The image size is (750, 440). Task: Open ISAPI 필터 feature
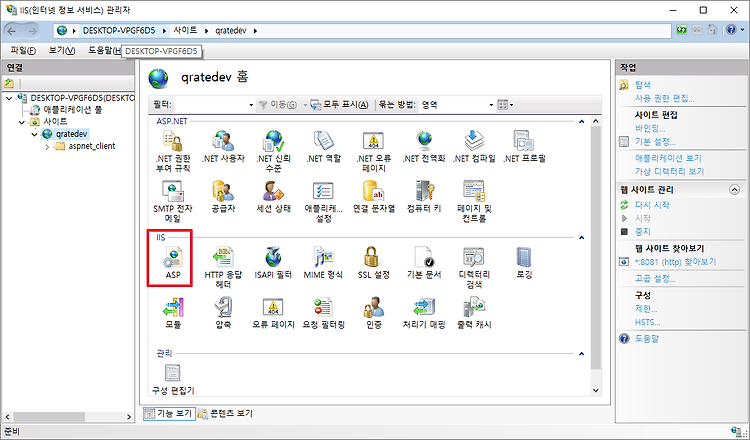pyautogui.click(x=273, y=263)
